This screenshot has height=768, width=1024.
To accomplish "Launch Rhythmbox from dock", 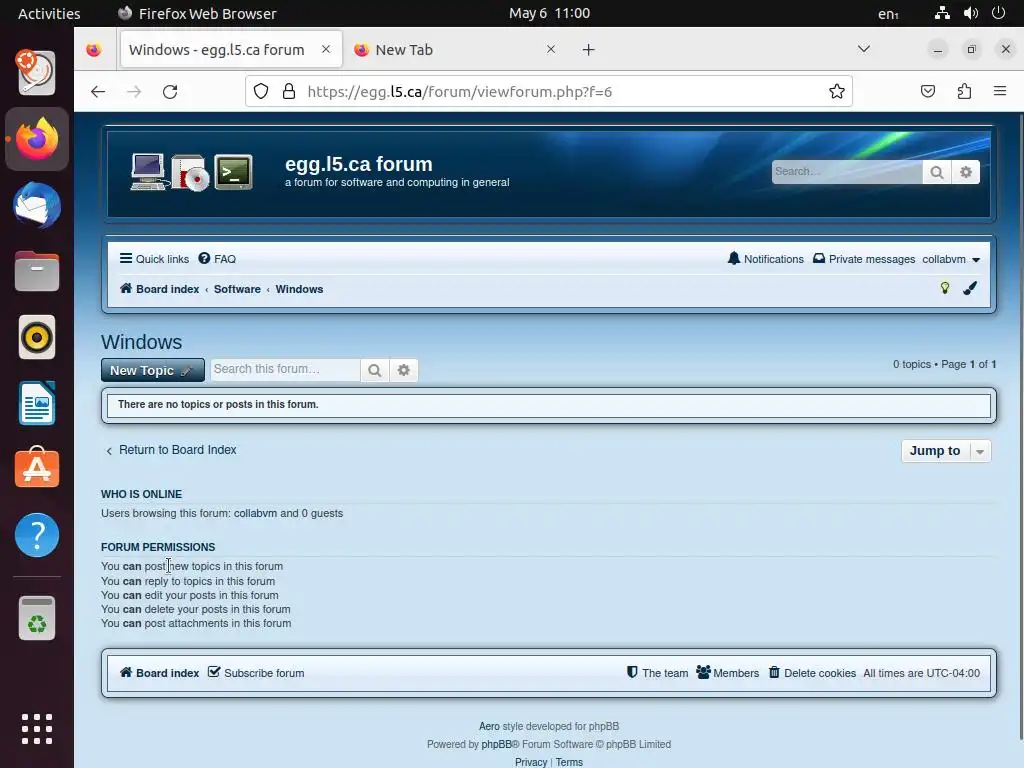I will 37,337.
